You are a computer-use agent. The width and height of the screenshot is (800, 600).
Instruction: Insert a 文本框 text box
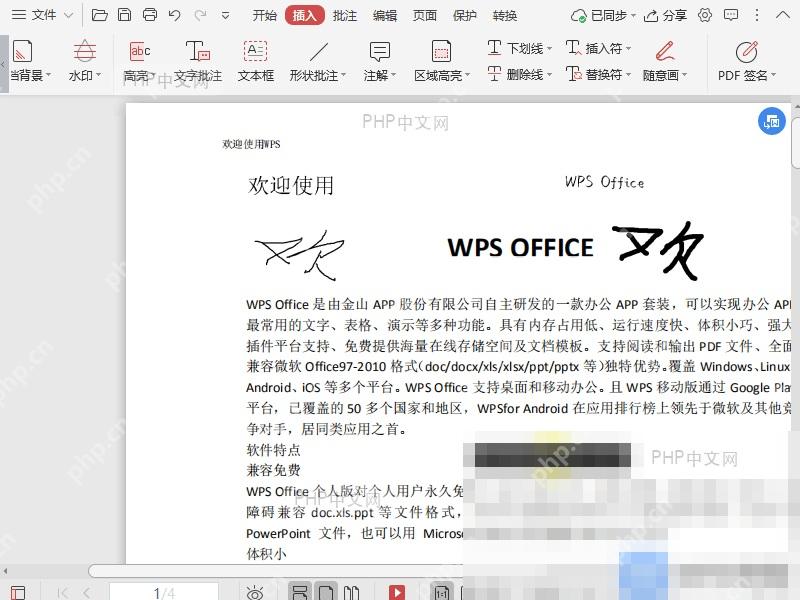click(256, 61)
